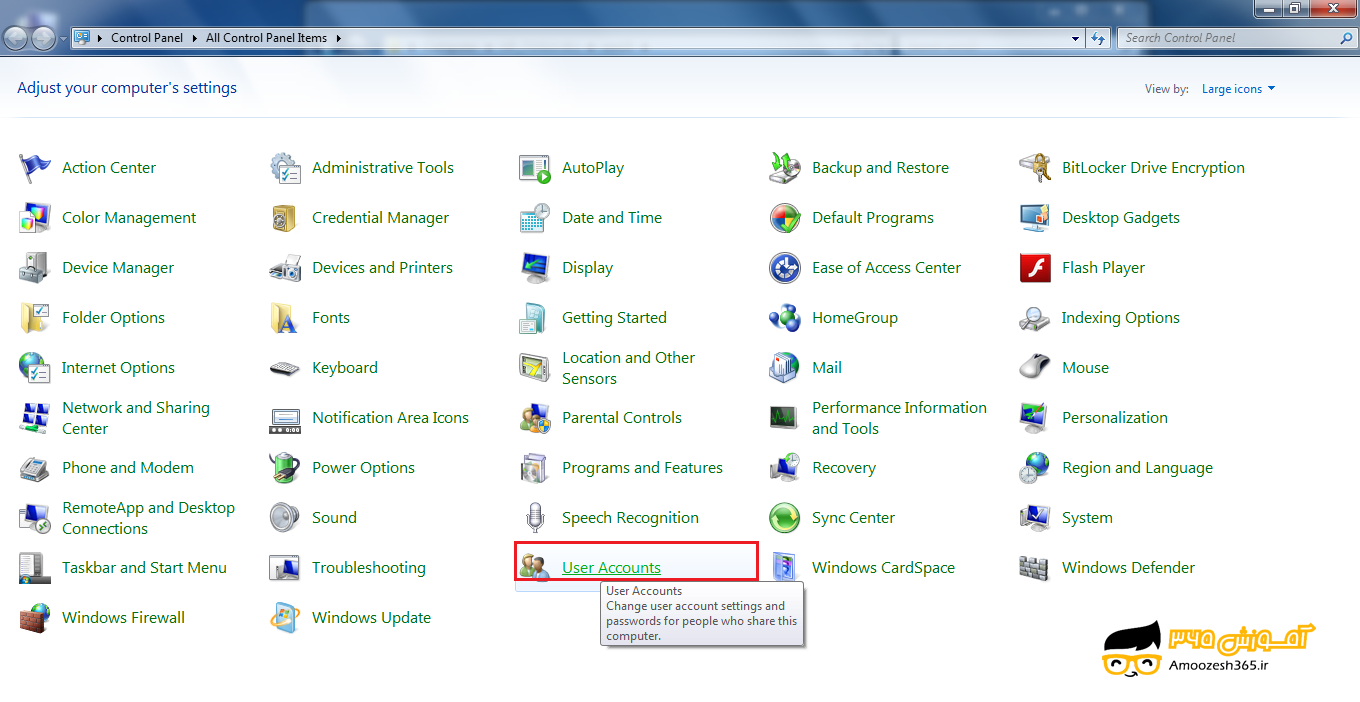Open the Indexing Options link
Screen dimensions: 1360x702
(1121, 318)
